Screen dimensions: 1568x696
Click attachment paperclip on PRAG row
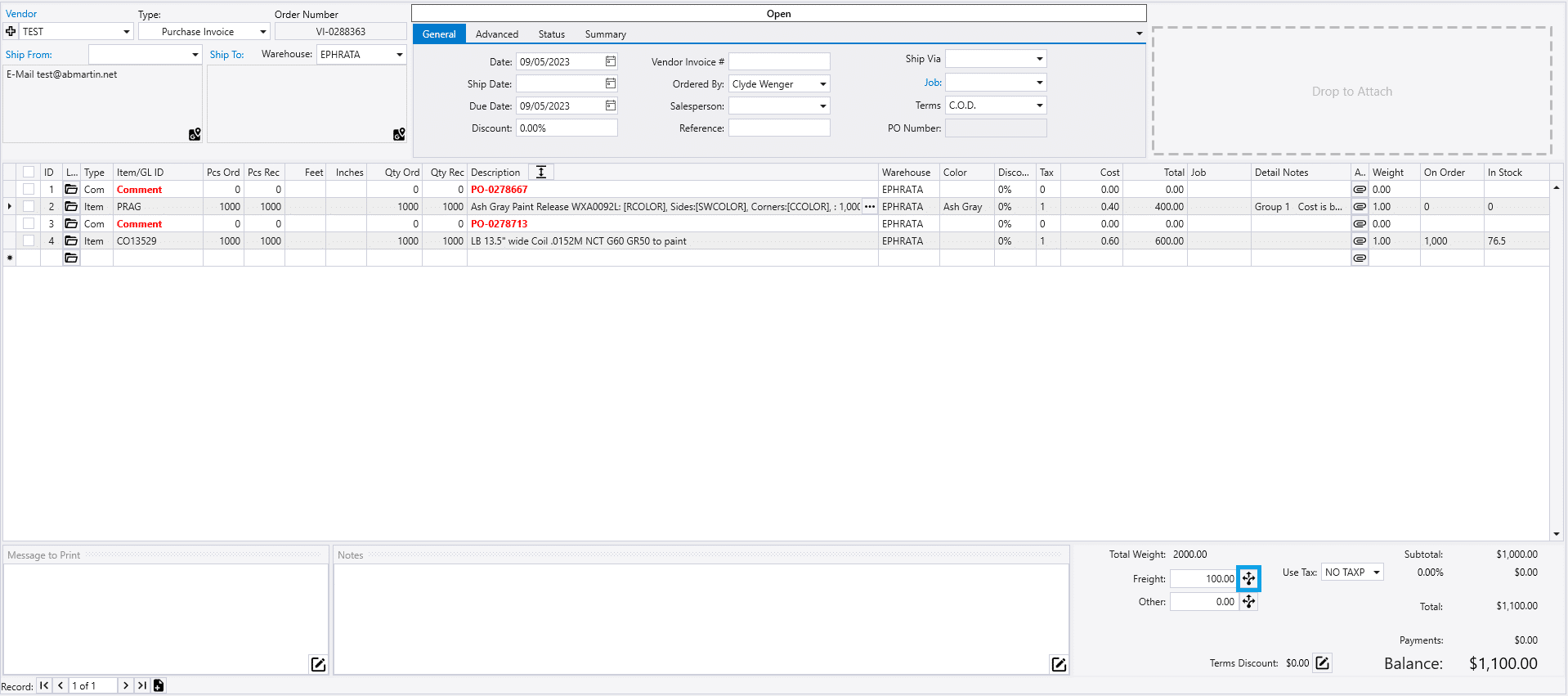point(1360,207)
